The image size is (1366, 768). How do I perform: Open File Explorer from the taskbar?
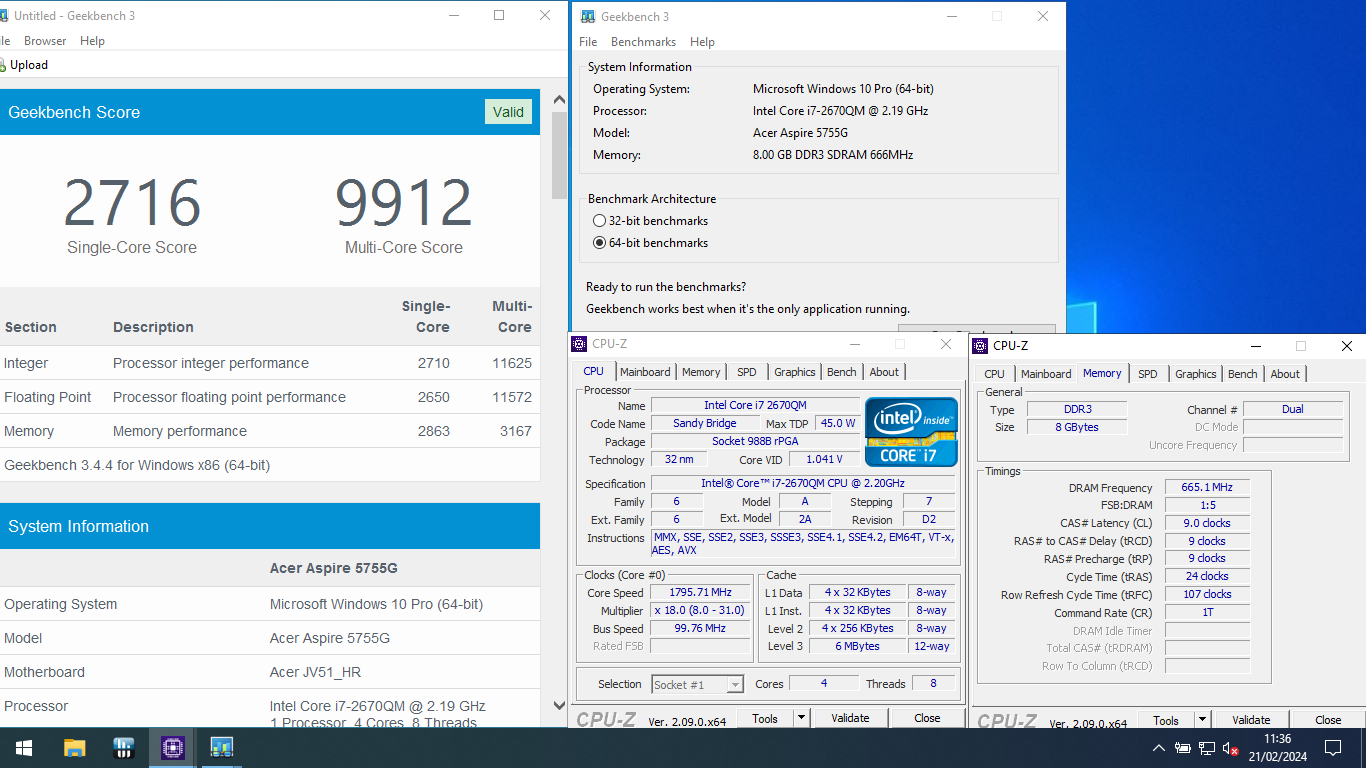pyautogui.click(x=74, y=747)
